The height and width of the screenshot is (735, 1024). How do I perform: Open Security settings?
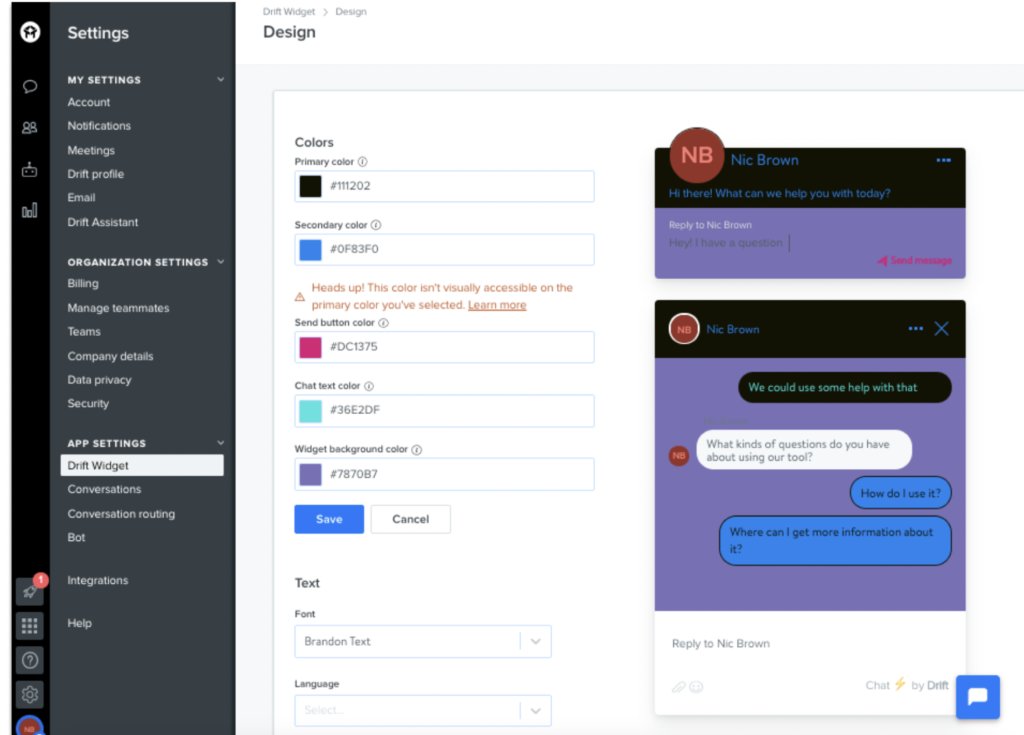[88, 403]
